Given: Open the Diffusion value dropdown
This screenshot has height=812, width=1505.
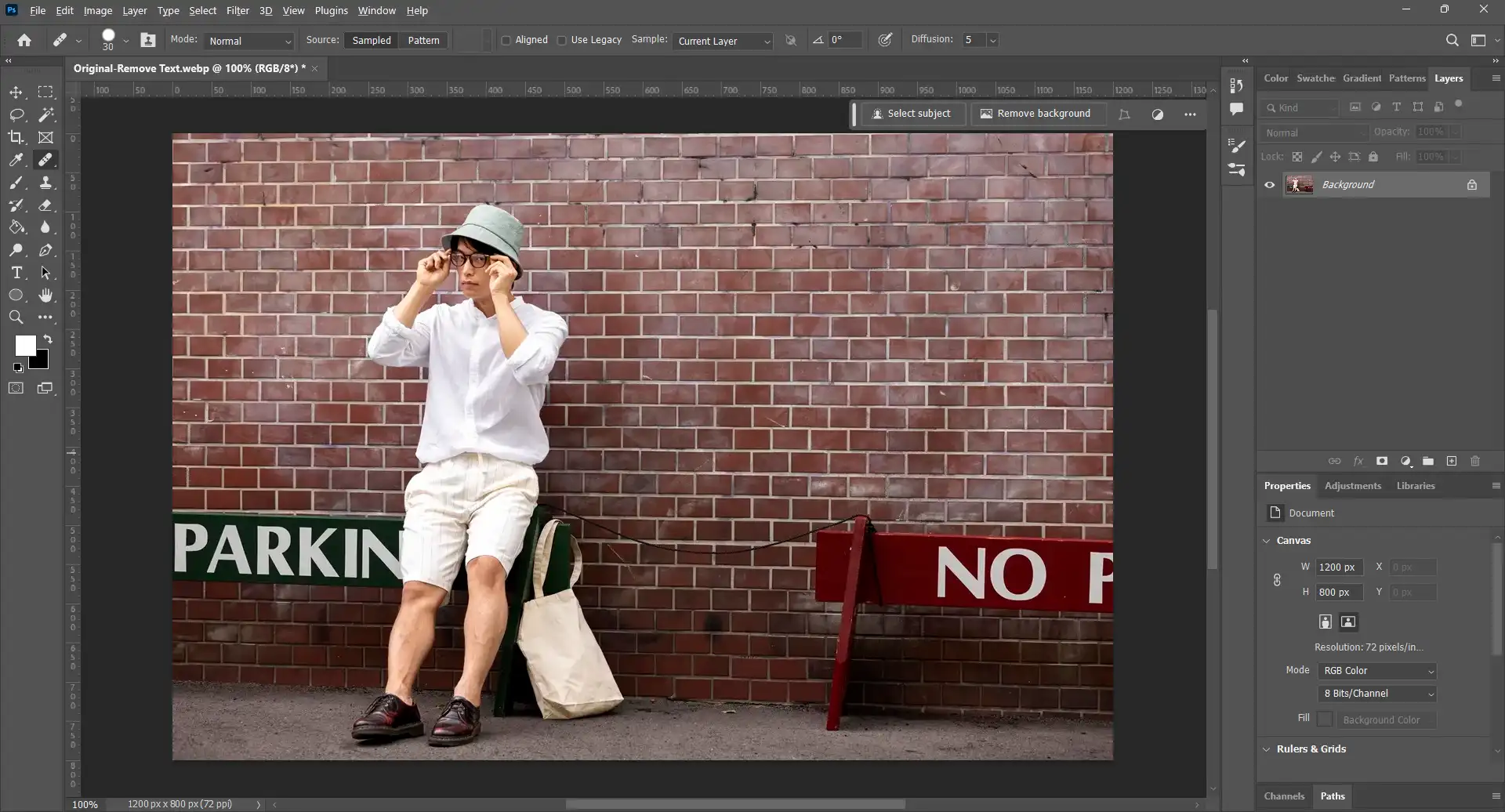Looking at the screenshot, I should point(993,40).
